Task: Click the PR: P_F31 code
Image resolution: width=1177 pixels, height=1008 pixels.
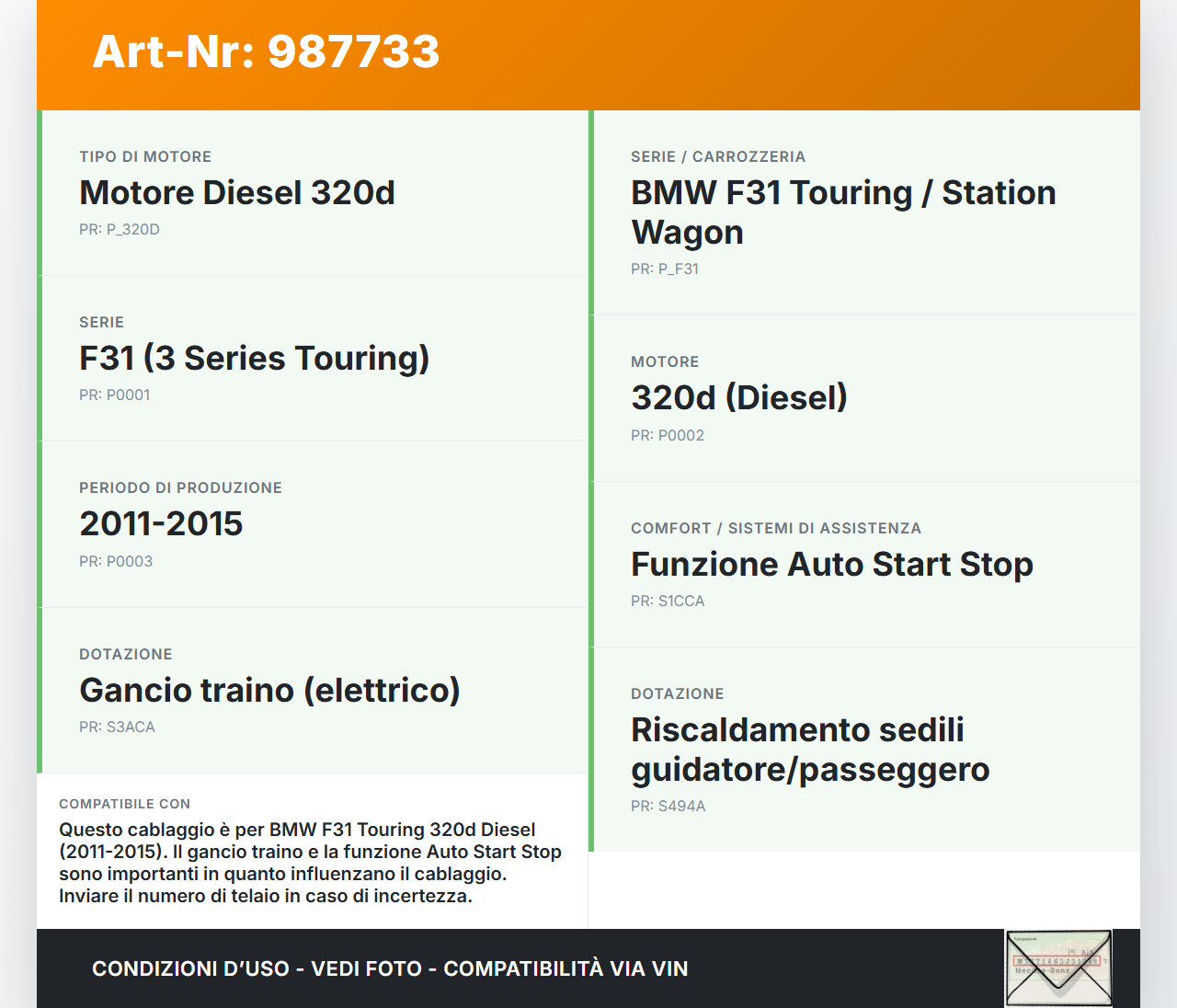Action: pyautogui.click(x=665, y=269)
